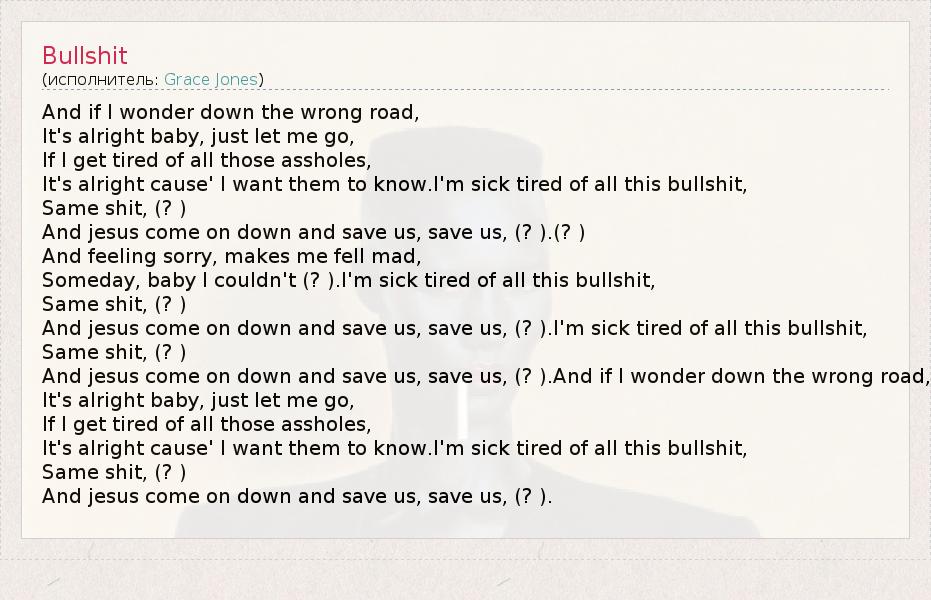The width and height of the screenshot is (931, 600).
Task: Click the last "Same shit, (? )" line
Action: 114,472
